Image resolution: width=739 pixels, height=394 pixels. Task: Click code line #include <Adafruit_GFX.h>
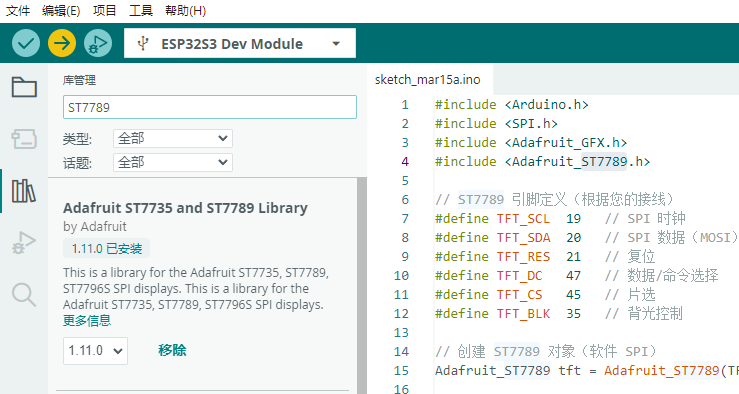pyautogui.click(x=531, y=142)
